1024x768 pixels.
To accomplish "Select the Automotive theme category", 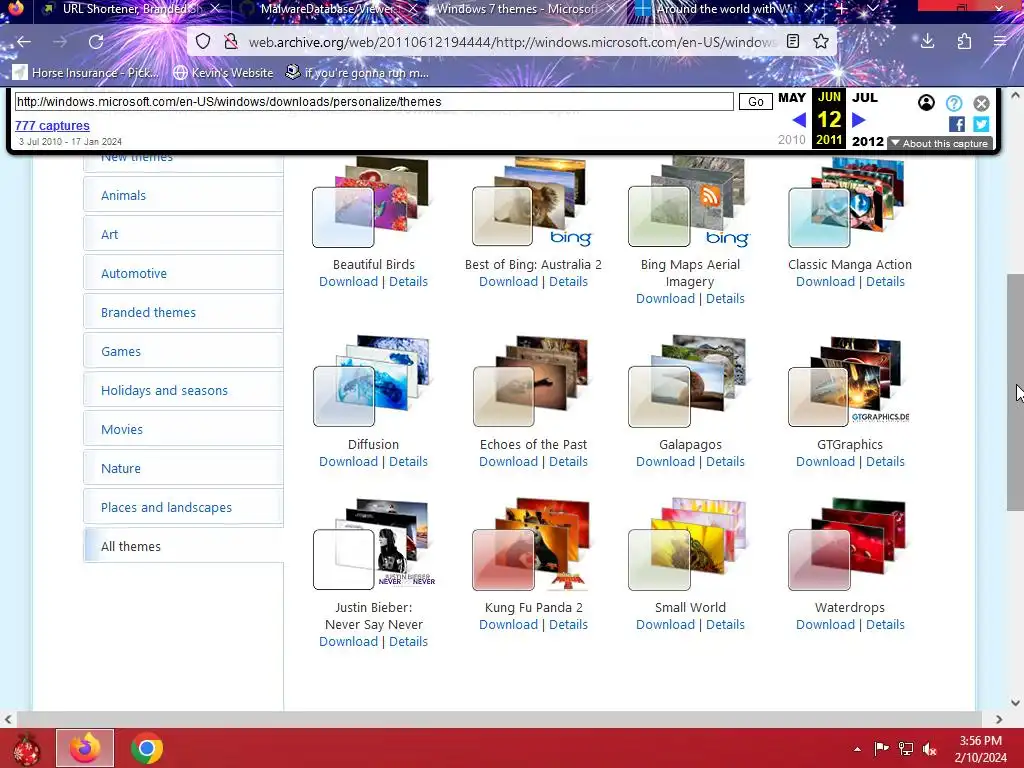I will 184,274.
